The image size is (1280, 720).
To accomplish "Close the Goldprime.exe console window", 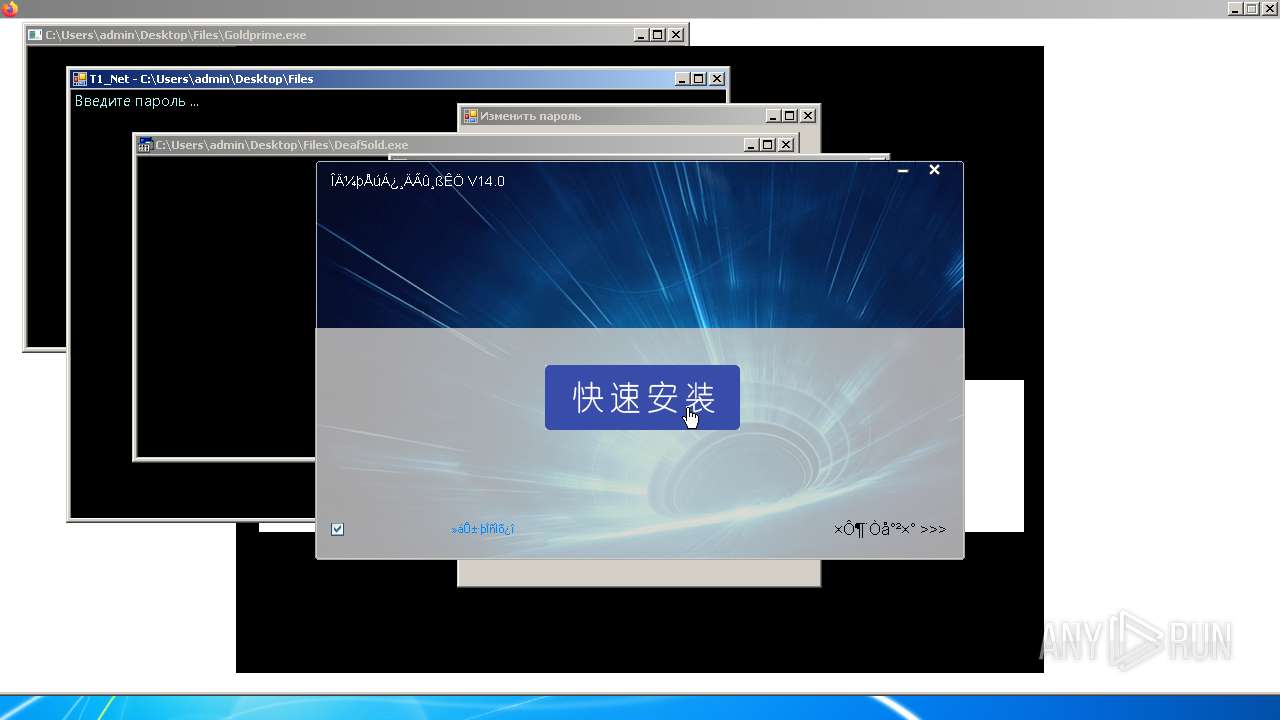I will (676, 35).
